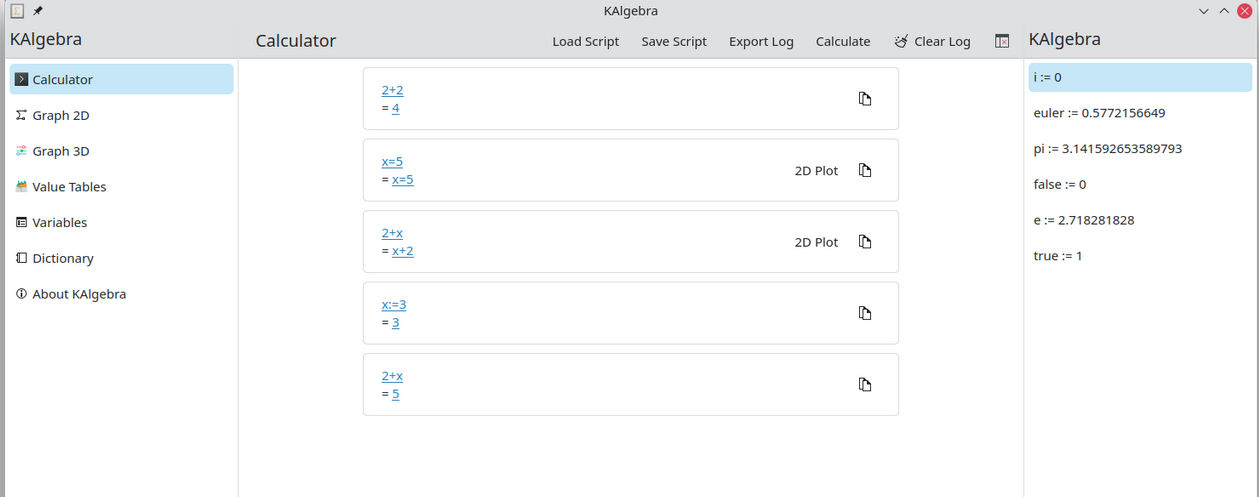Click copy icon on last 2+x entry
The image size is (1259, 497).
tap(865, 385)
